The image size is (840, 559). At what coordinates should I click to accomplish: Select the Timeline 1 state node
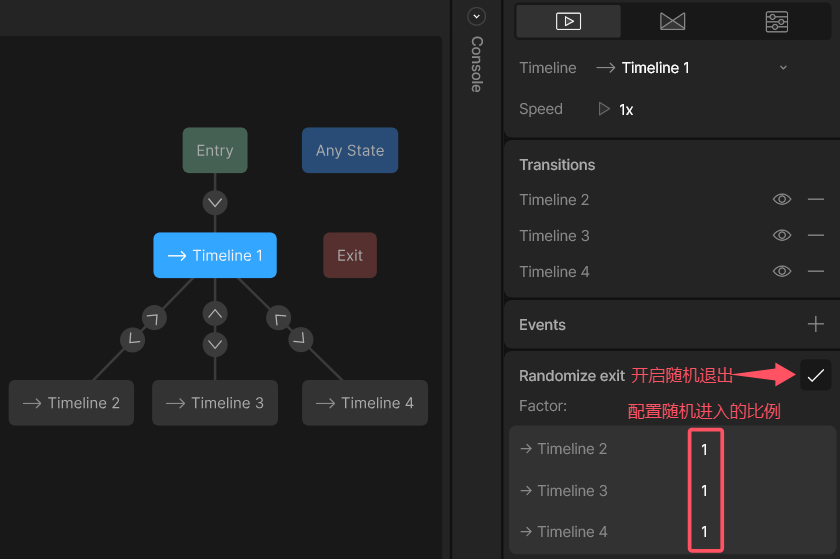[215, 255]
